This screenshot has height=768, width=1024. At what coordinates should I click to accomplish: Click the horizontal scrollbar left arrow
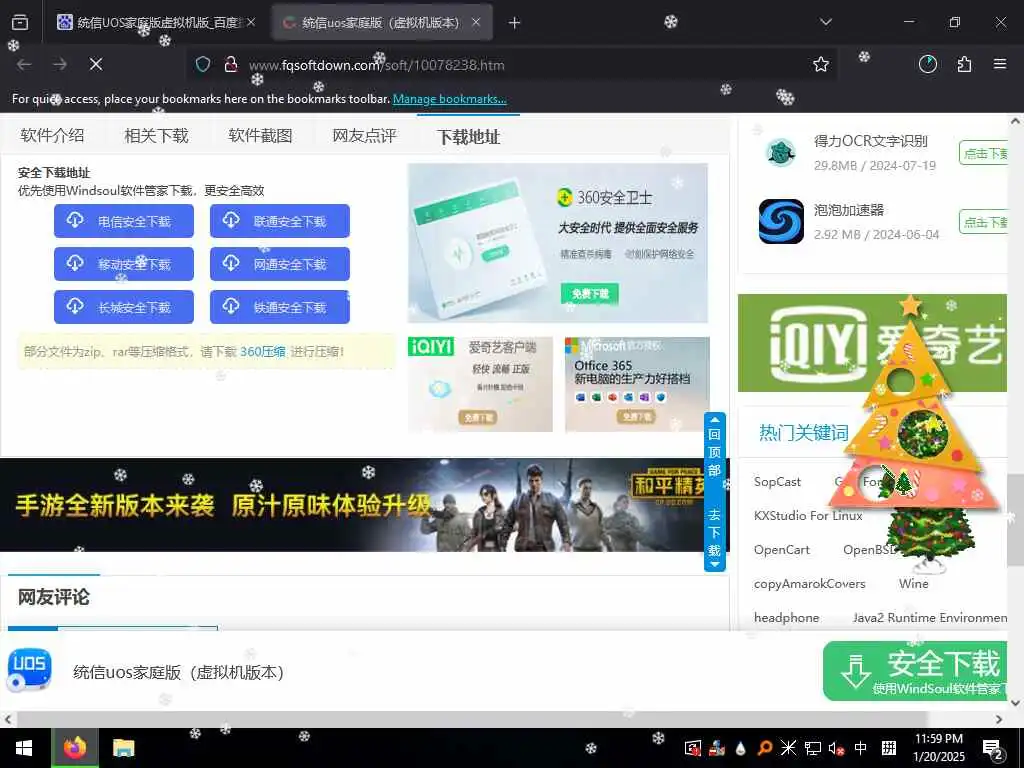tap(7, 719)
